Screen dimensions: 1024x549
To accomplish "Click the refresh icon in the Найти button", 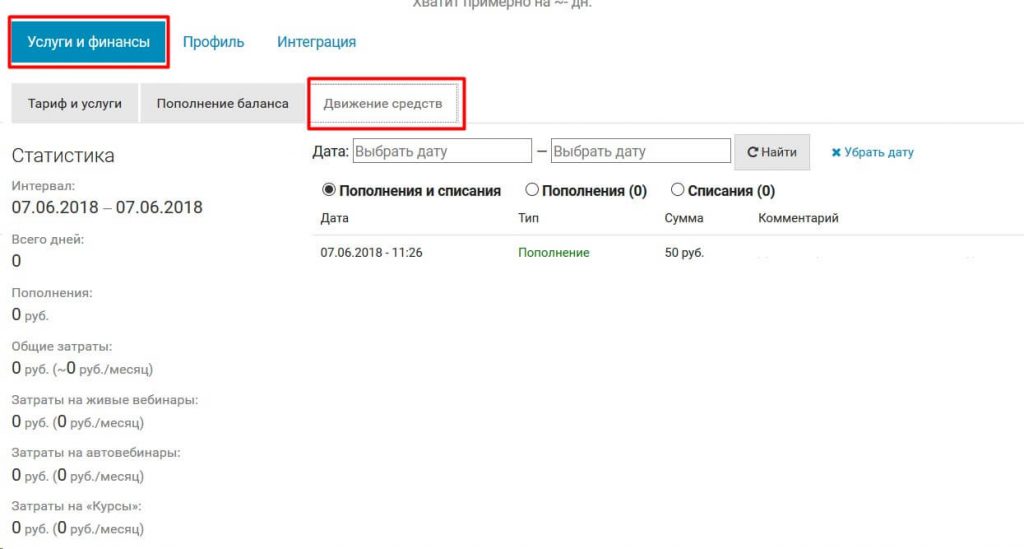I will point(753,153).
